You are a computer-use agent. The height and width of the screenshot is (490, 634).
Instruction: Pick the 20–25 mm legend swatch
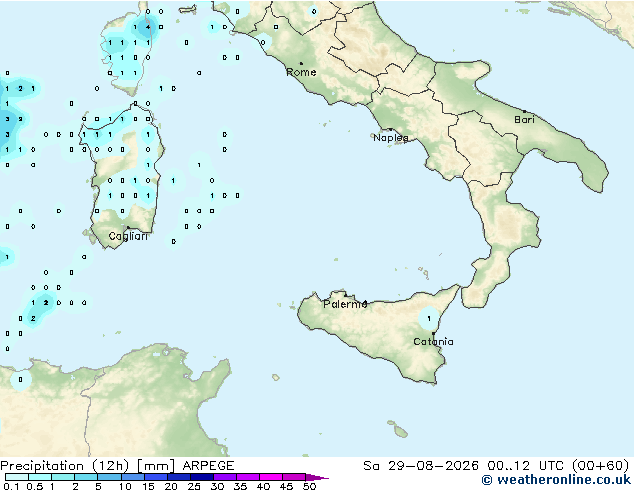(x=178, y=477)
